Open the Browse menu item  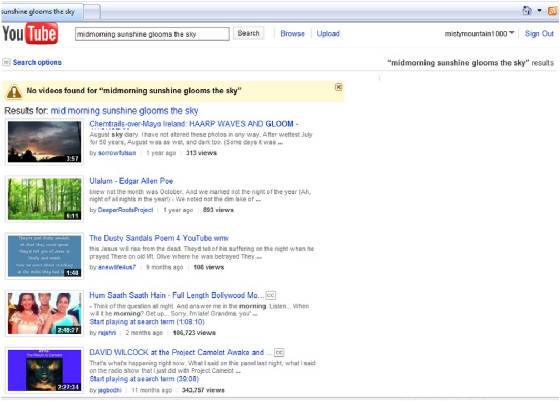tap(292, 34)
